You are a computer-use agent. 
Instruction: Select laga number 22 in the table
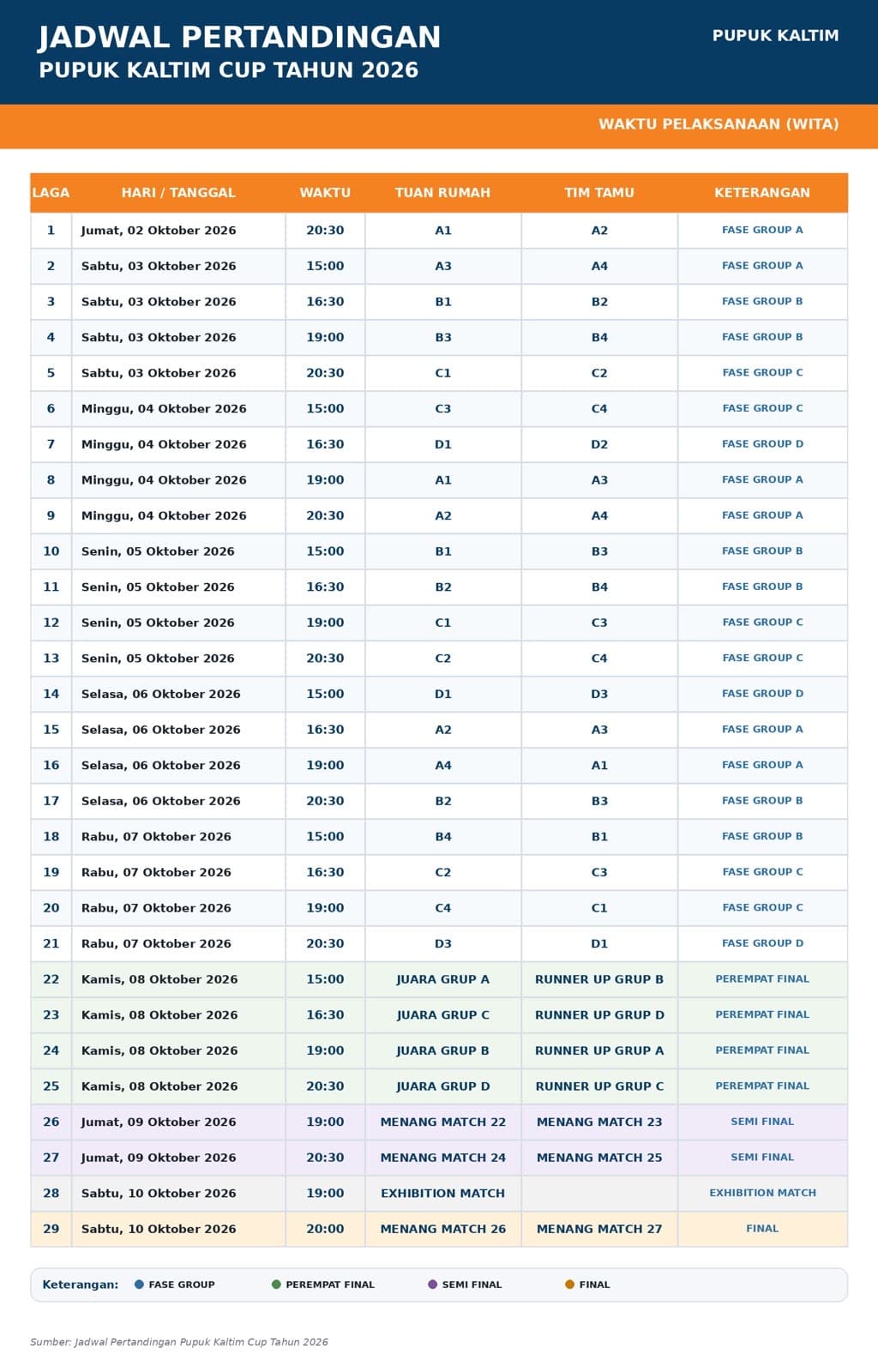51,979
